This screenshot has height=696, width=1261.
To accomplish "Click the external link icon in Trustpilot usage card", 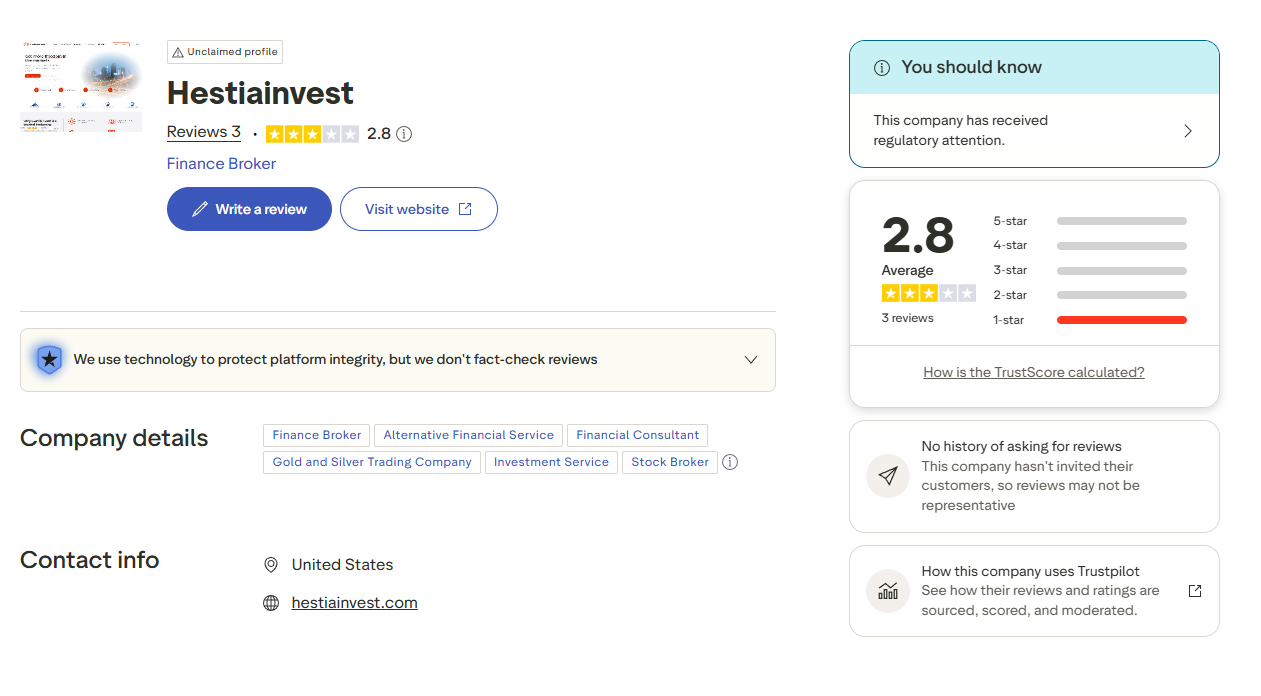I will point(1194,591).
